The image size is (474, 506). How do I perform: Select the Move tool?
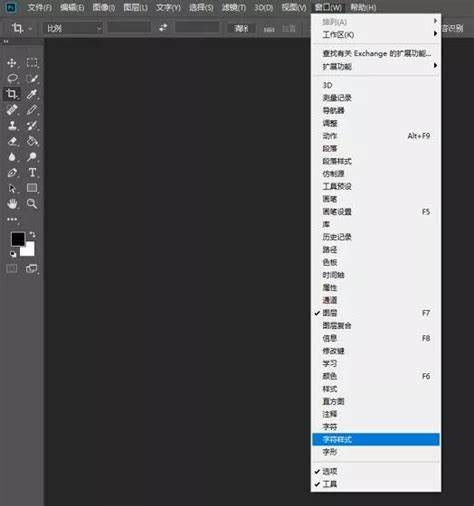[x=12, y=63]
